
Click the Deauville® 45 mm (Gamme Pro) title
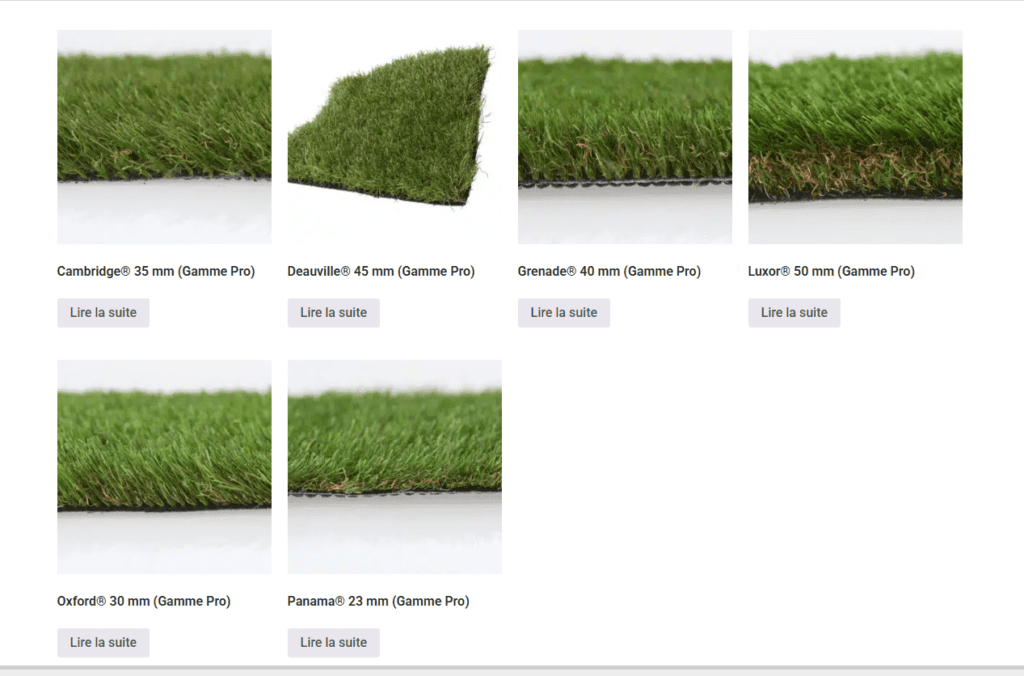point(381,271)
